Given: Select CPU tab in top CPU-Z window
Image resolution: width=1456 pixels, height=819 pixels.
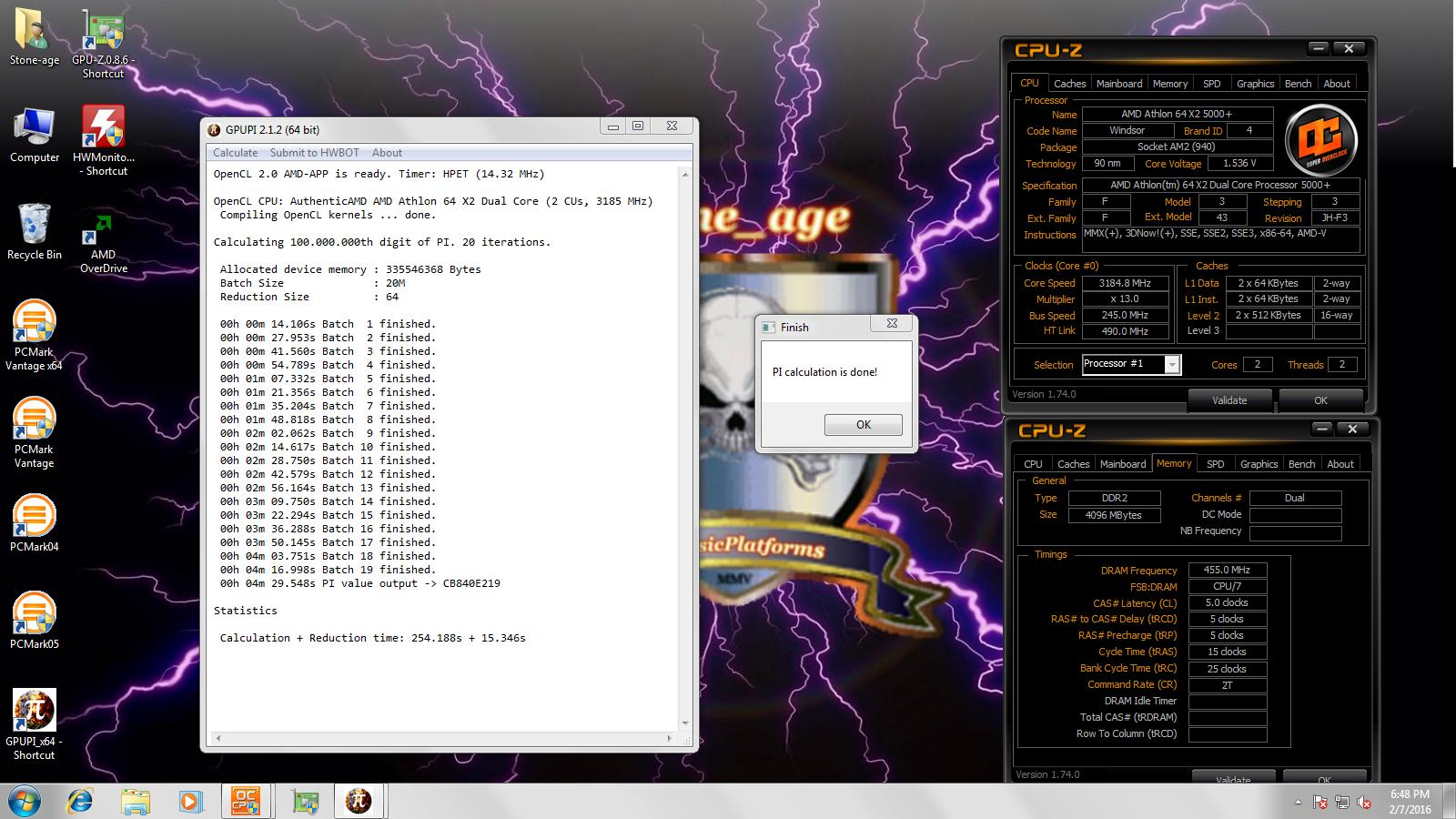Looking at the screenshot, I should click(x=1029, y=83).
